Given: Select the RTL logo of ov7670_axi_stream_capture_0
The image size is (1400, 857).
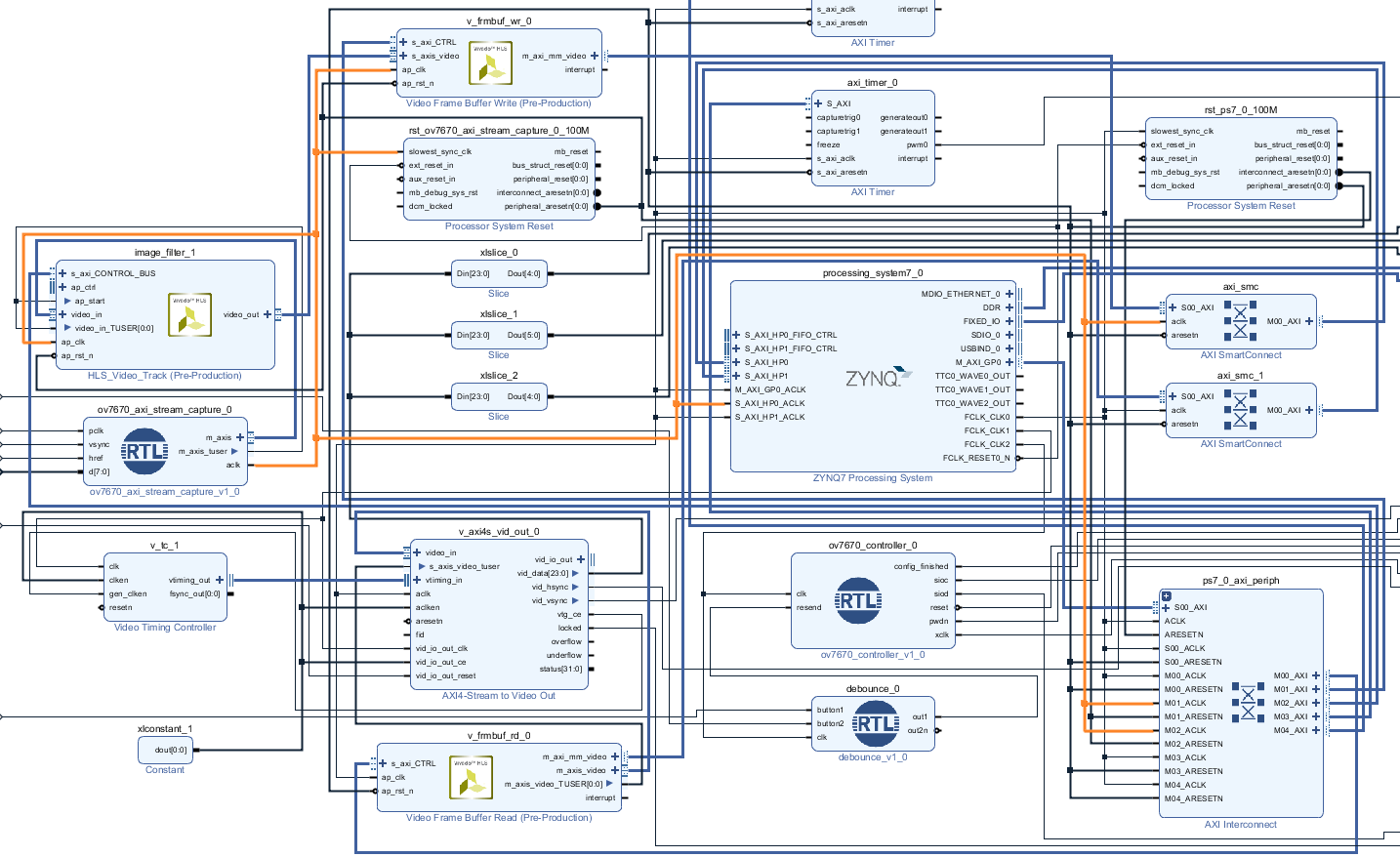Looking at the screenshot, I should 144,451.
